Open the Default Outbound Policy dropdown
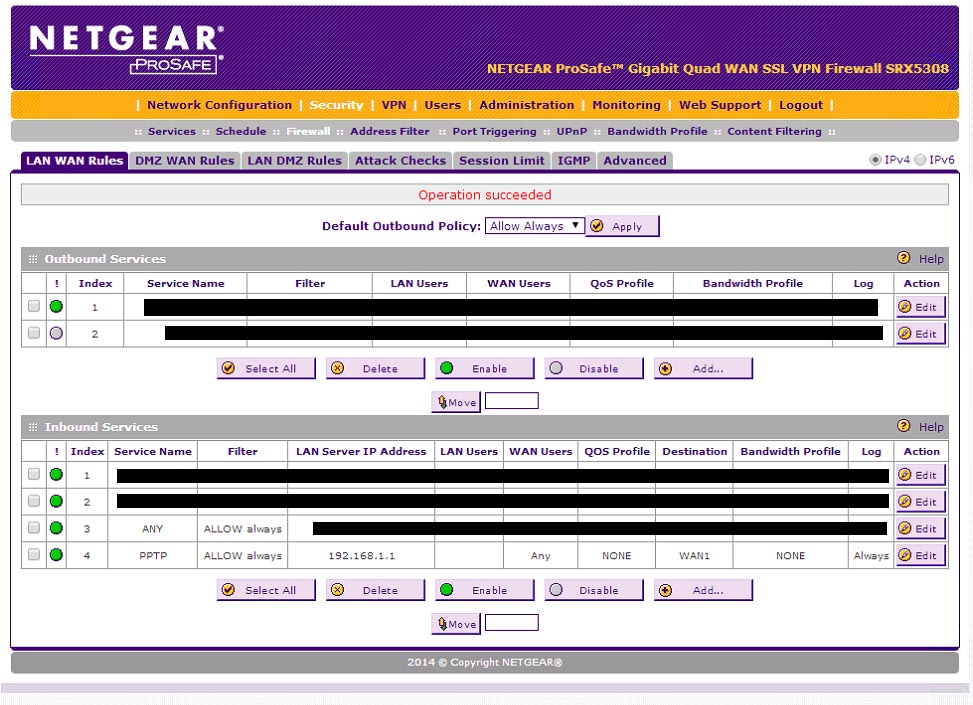 pos(534,226)
